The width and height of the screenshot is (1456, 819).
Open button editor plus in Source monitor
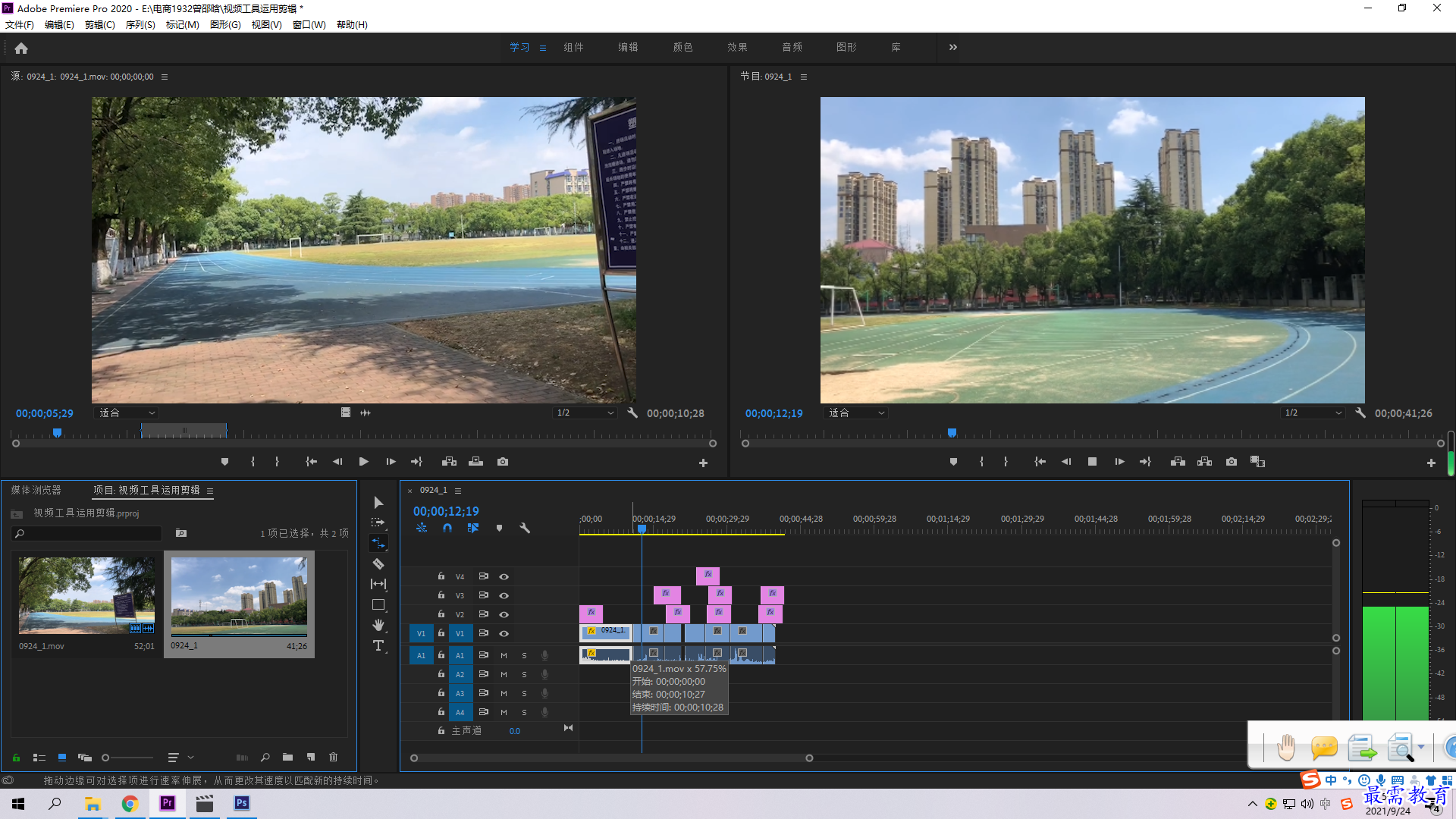(x=703, y=463)
